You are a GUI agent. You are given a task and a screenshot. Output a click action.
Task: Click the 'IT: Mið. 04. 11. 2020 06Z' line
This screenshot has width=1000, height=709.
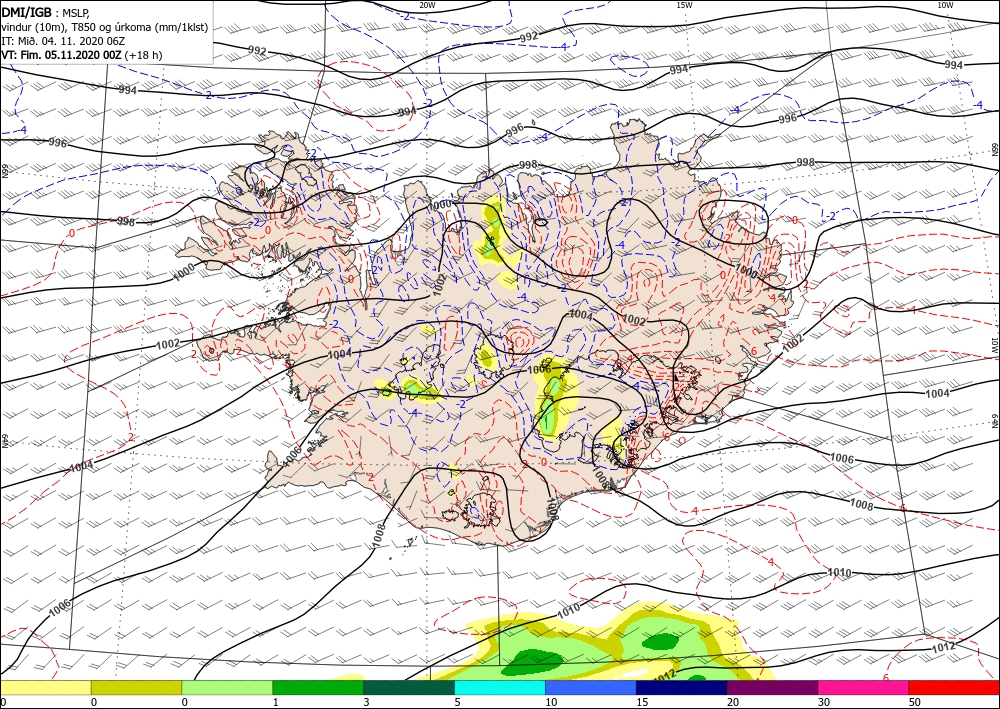63,41
